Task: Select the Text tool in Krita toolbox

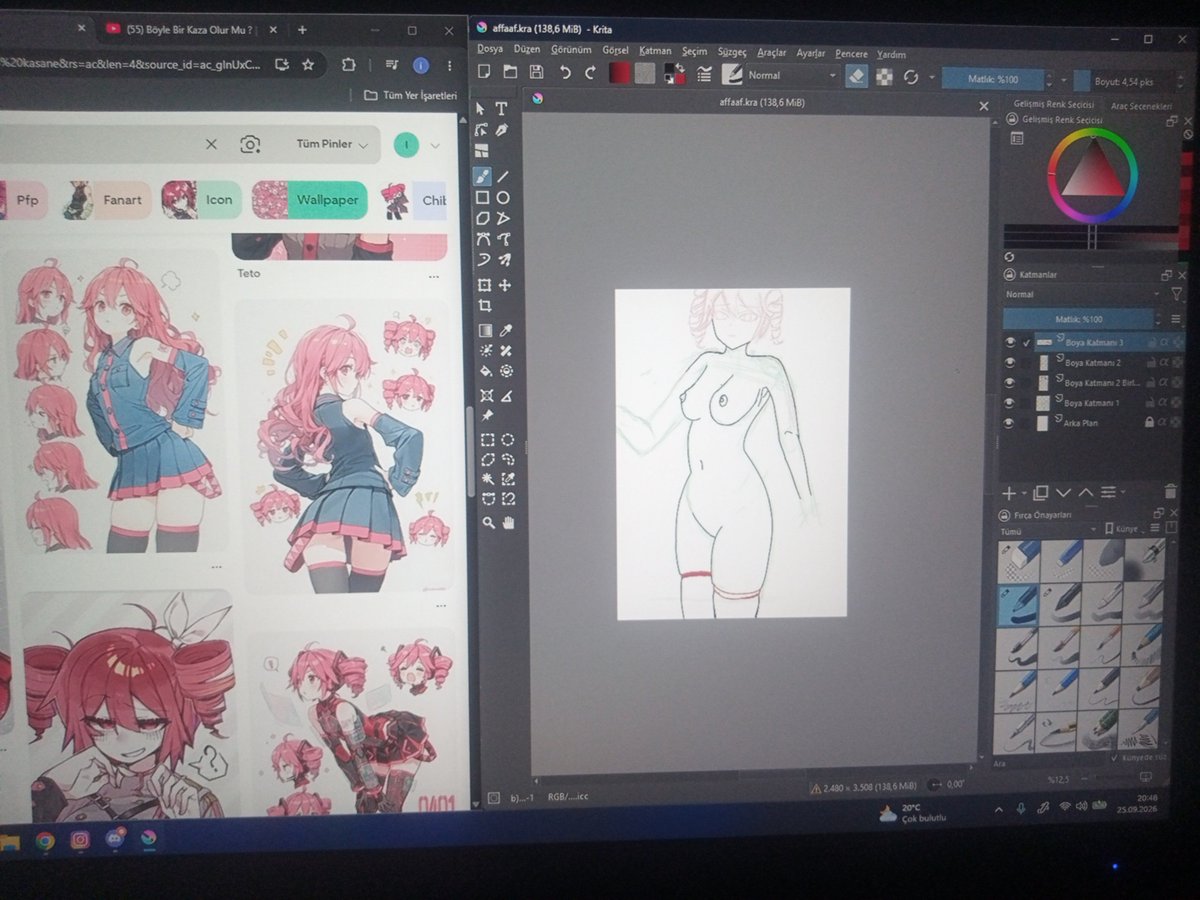Action: [502, 108]
